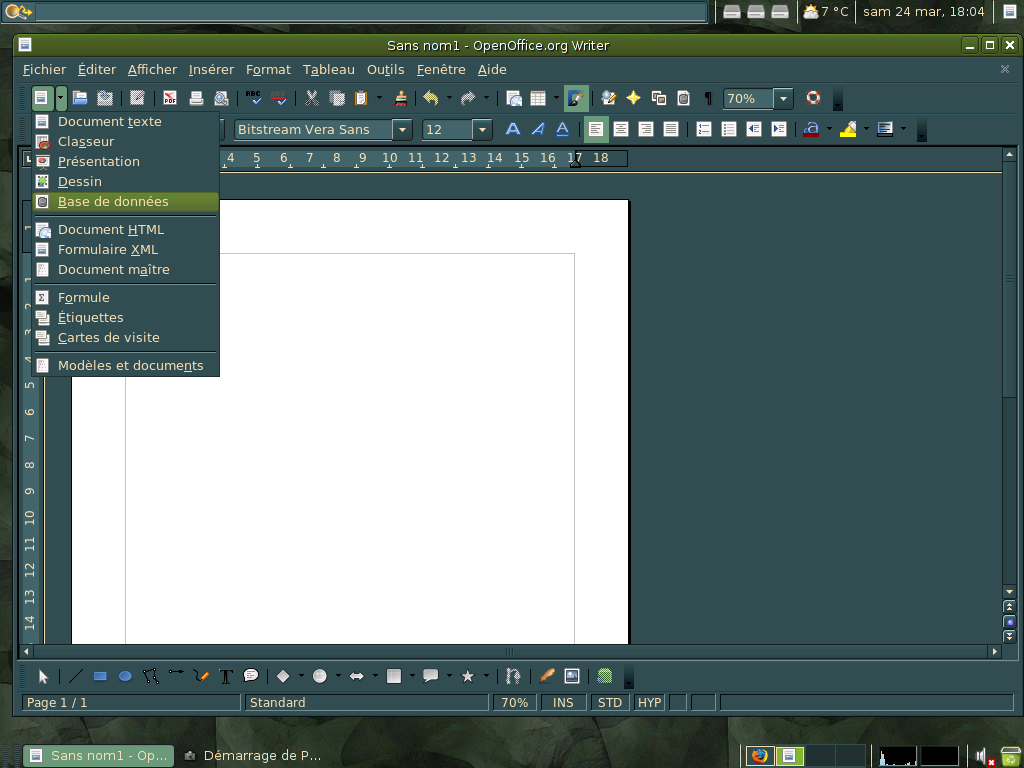Toggle Underline formatting
This screenshot has height=768, width=1024.
pos(562,129)
